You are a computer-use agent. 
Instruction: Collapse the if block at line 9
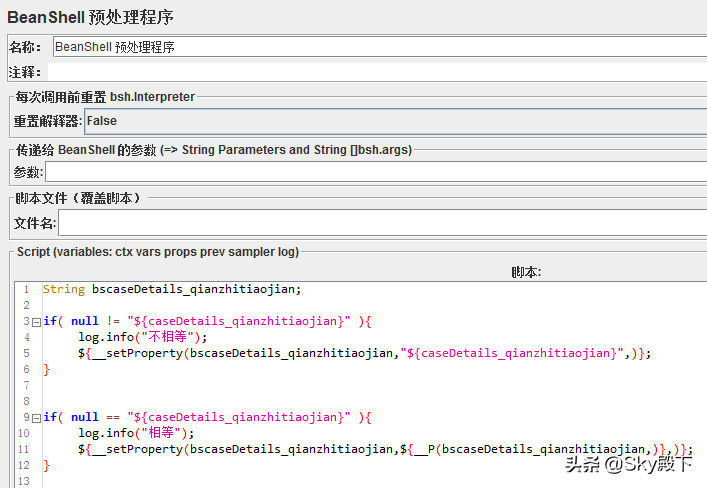tap(37, 418)
